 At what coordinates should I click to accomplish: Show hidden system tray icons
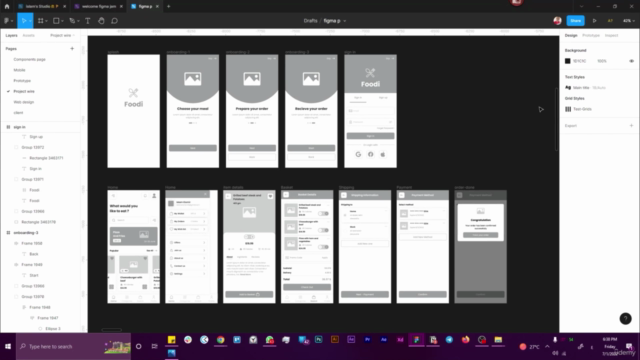[547, 347]
